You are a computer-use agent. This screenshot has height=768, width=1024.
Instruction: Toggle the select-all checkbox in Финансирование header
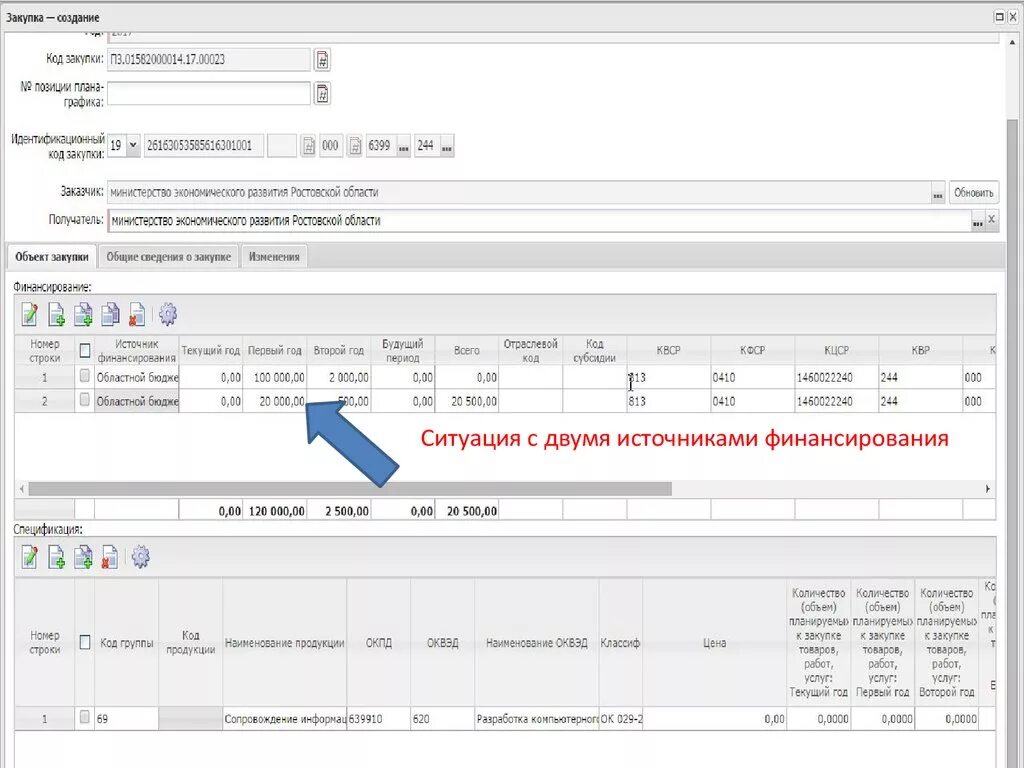tap(85, 351)
